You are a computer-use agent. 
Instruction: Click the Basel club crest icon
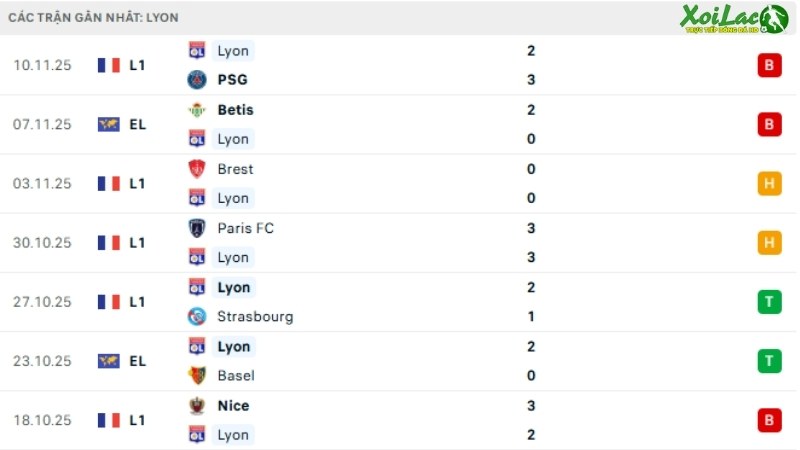coord(197,376)
